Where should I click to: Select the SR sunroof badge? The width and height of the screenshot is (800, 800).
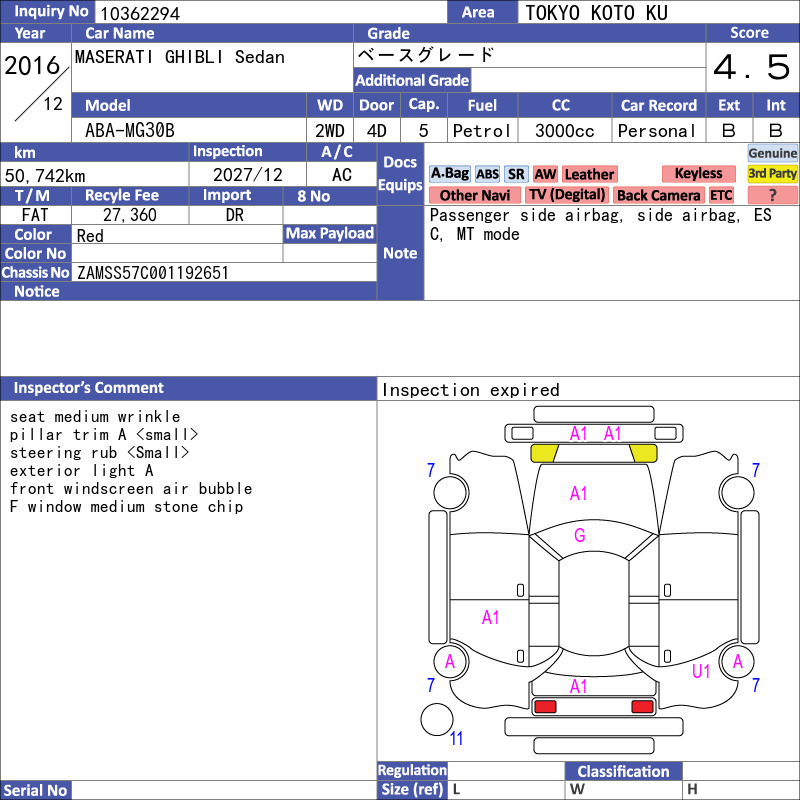(x=516, y=174)
